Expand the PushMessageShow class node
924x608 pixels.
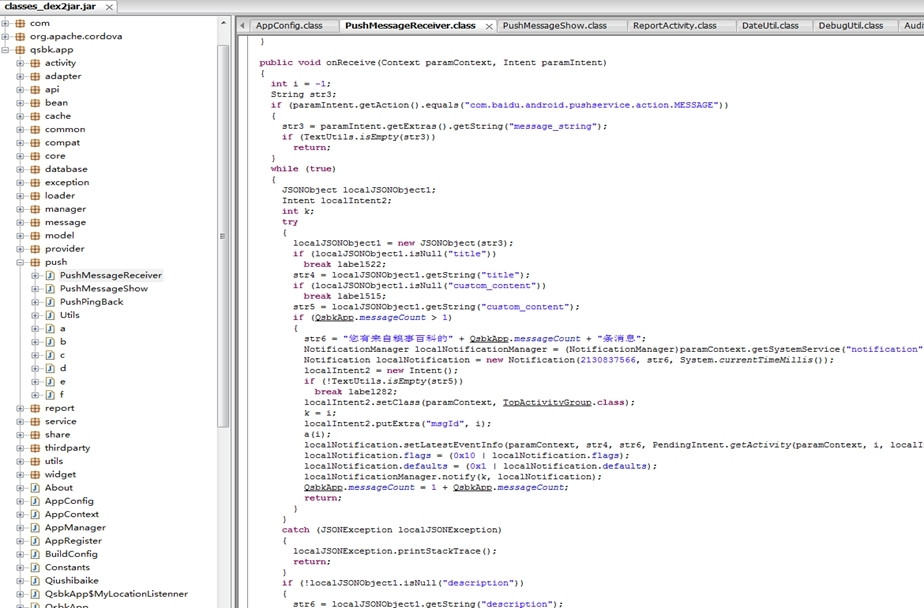[x=35, y=289]
